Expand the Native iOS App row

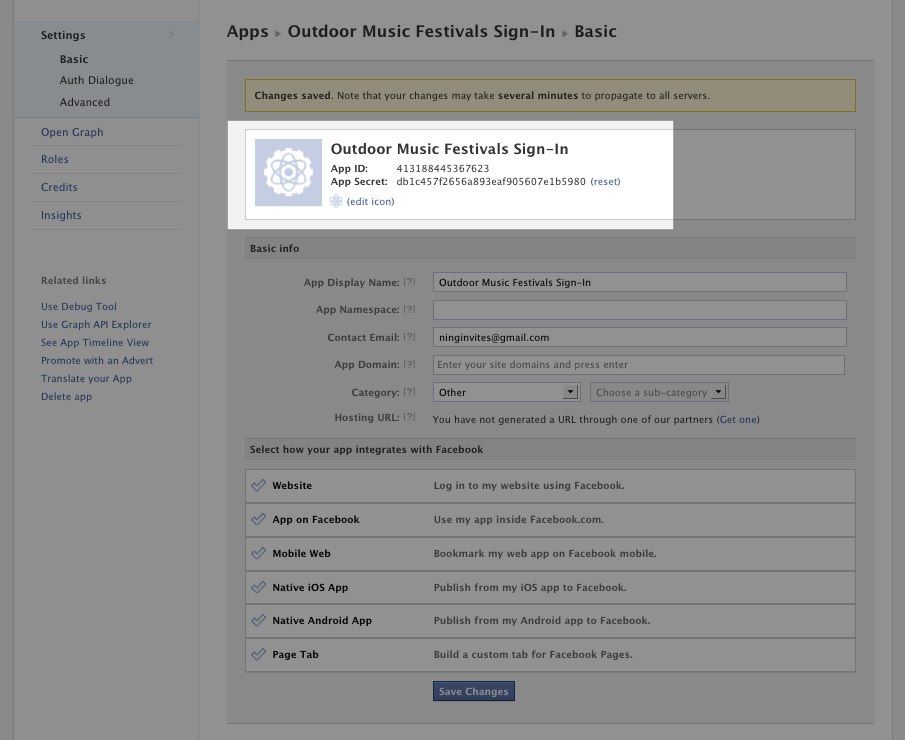(x=550, y=588)
